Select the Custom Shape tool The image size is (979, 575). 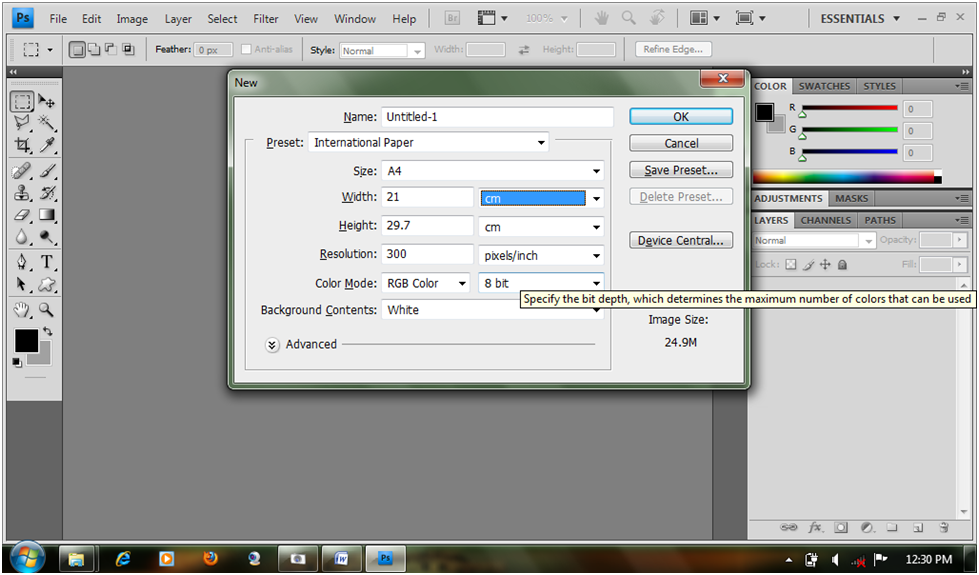click(x=47, y=284)
